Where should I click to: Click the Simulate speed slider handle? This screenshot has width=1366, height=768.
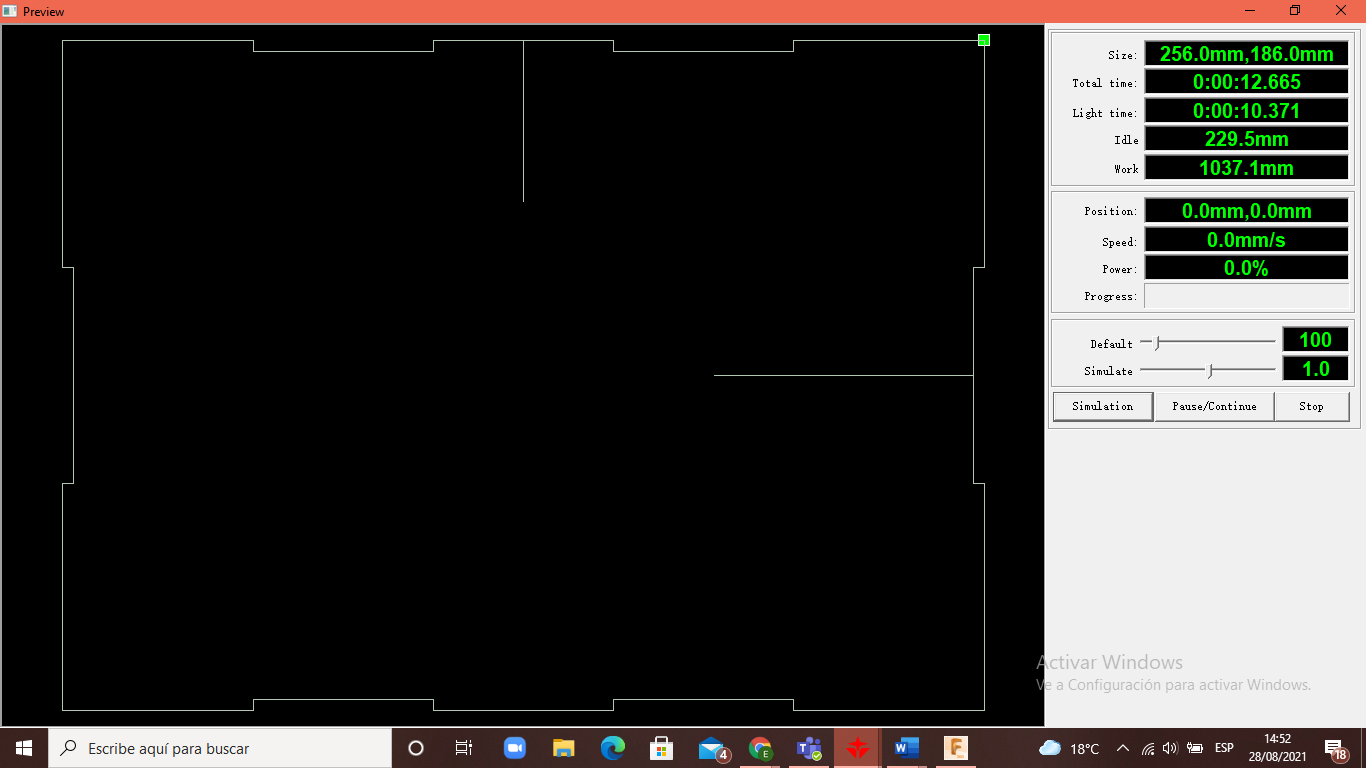coord(1210,371)
